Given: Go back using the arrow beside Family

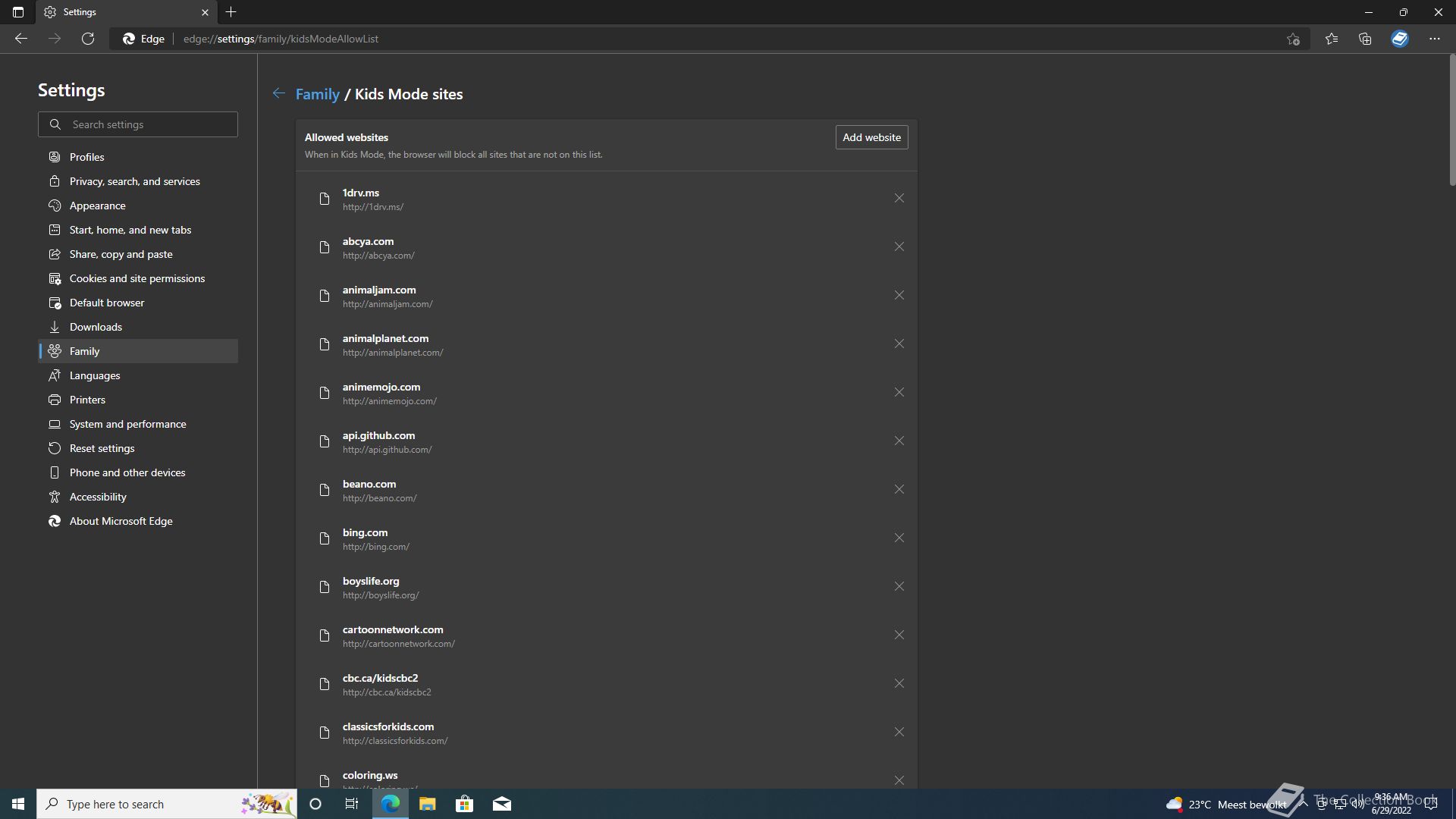Looking at the screenshot, I should [x=279, y=93].
